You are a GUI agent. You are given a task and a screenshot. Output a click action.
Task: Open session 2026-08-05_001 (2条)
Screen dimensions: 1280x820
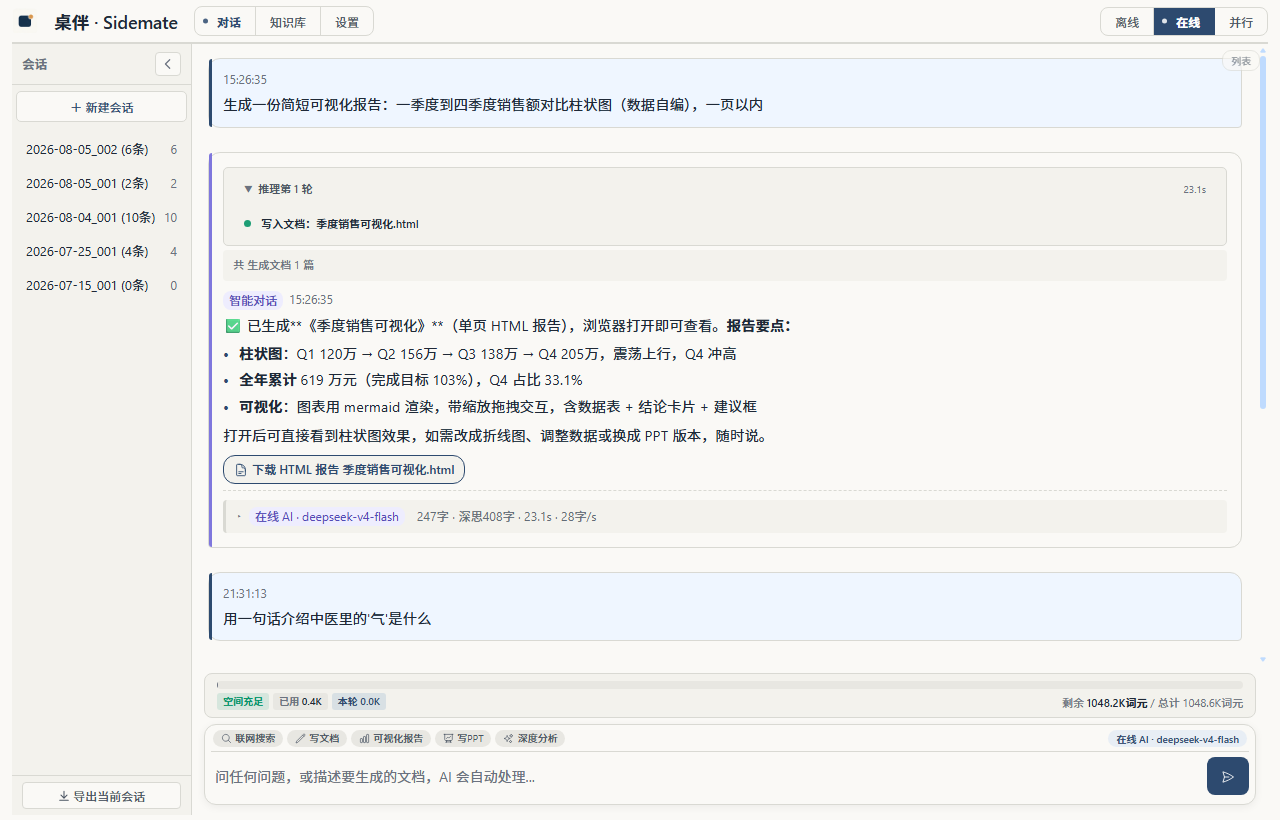pos(101,184)
